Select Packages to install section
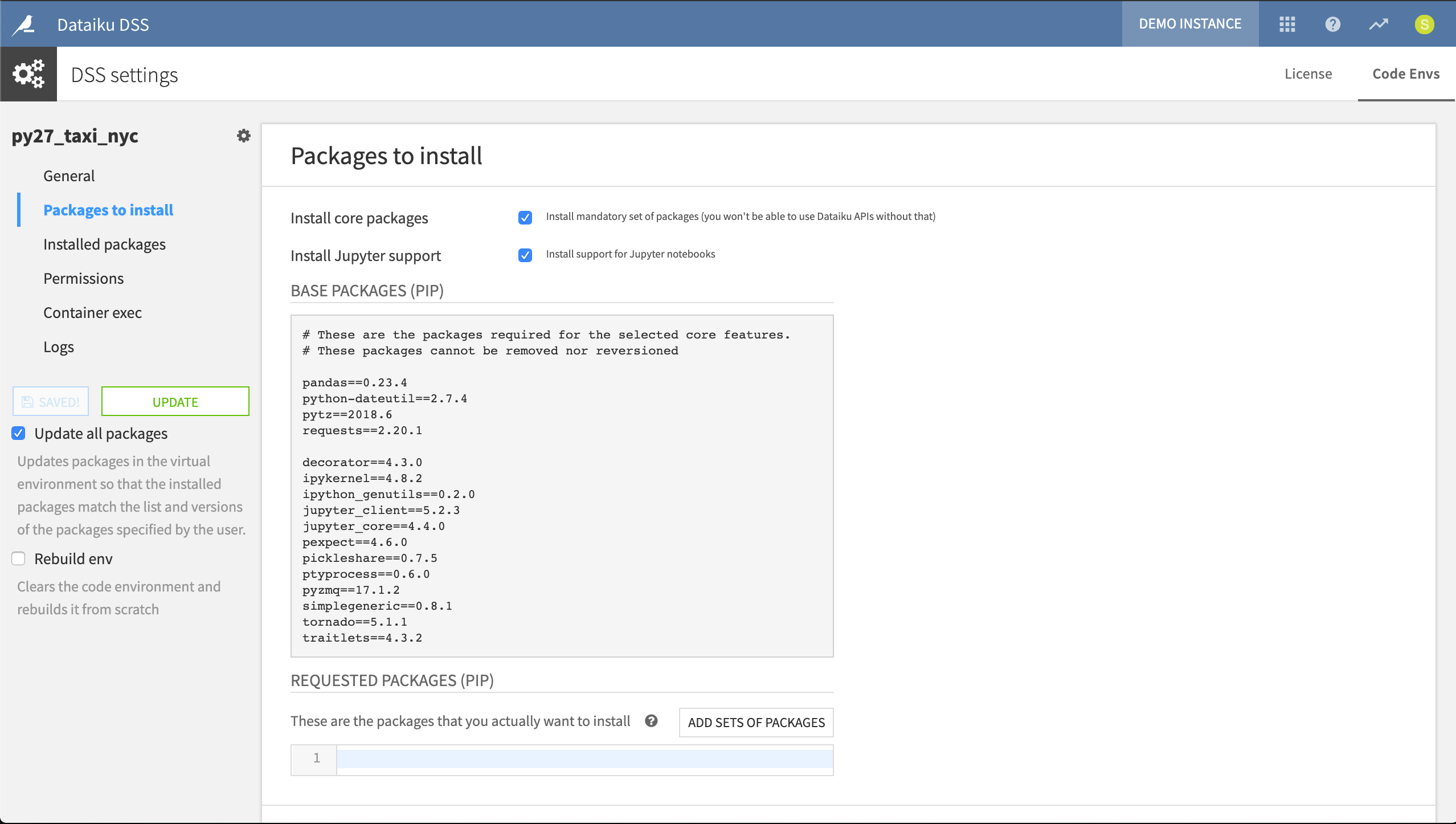The height and width of the screenshot is (824, 1456). pos(108,210)
